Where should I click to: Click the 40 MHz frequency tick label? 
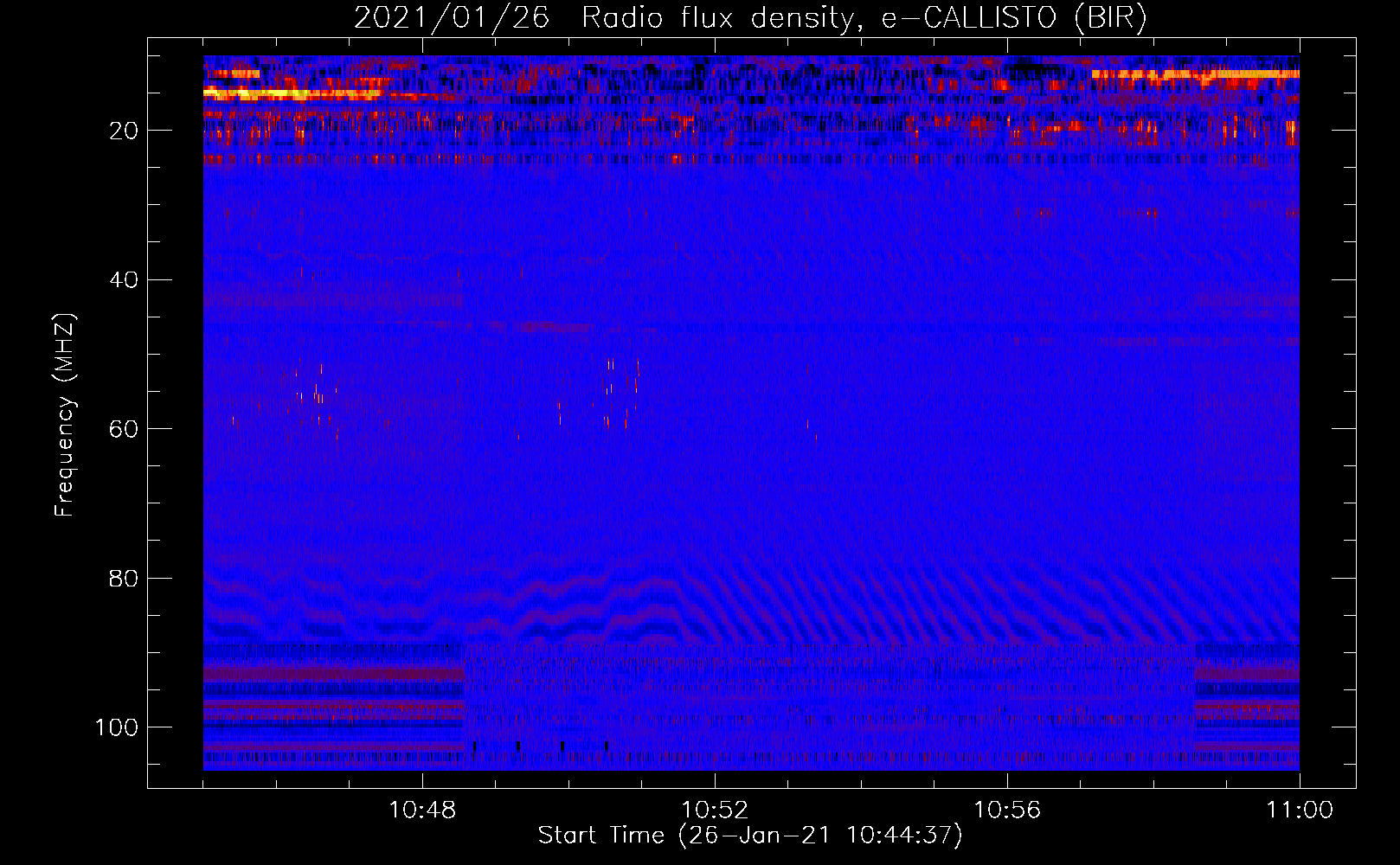(124, 280)
